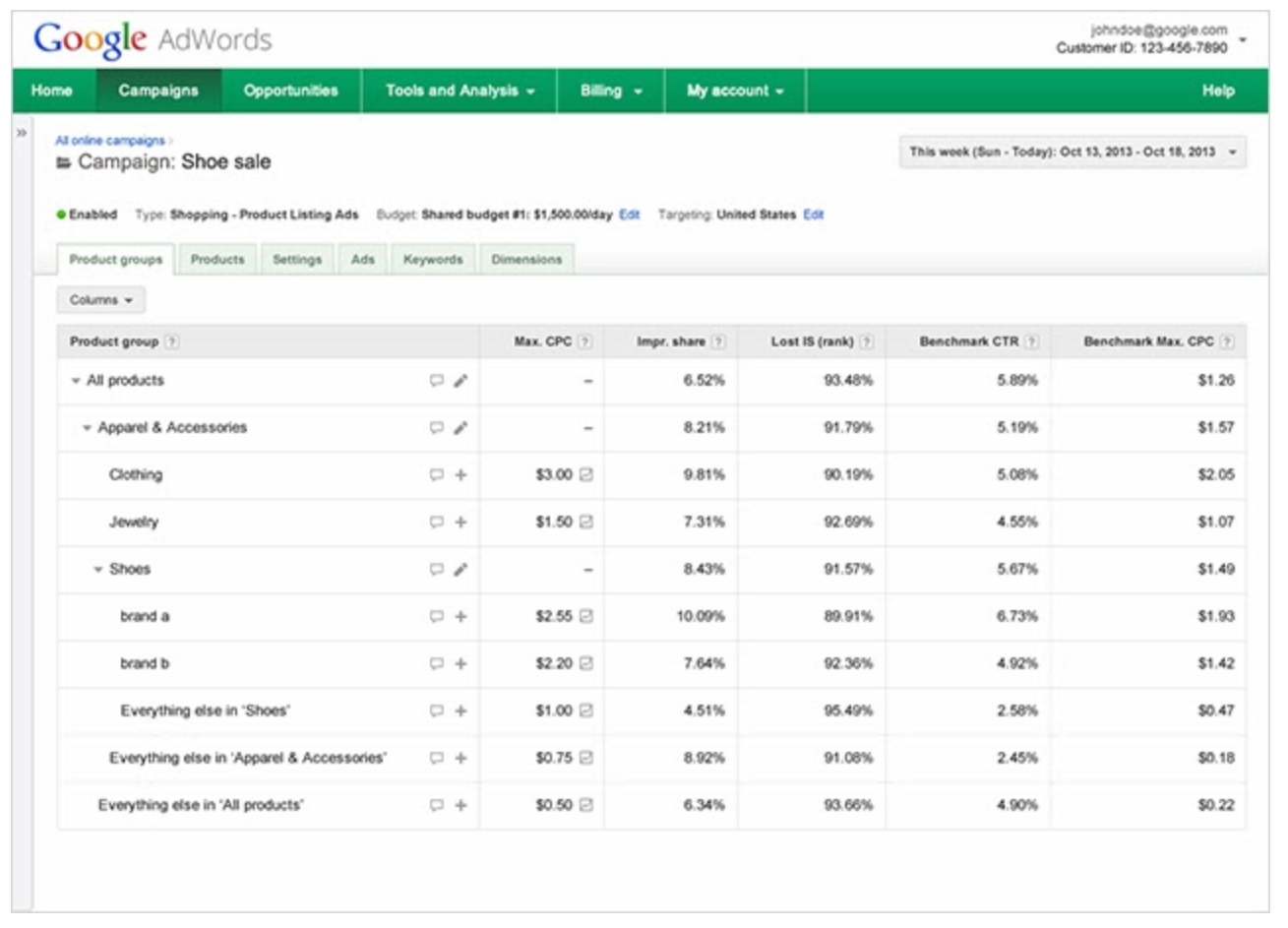Click comment icon for Everything else in 'Shoes'
The width and height of the screenshot is (1288, 928).
coord(436,711)
